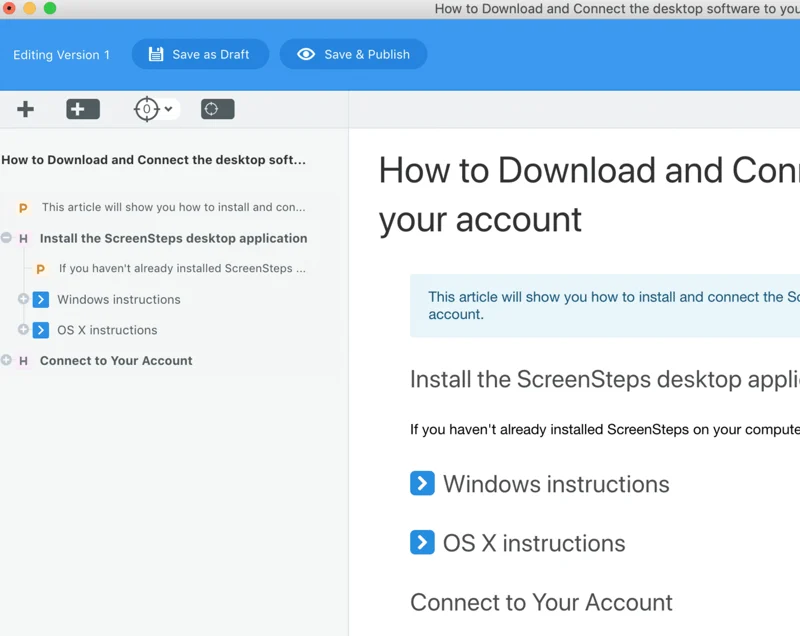The width and height of the screenshot is (800, 636).
Task: Click the green maximize window button
Action: click(50, 8)
